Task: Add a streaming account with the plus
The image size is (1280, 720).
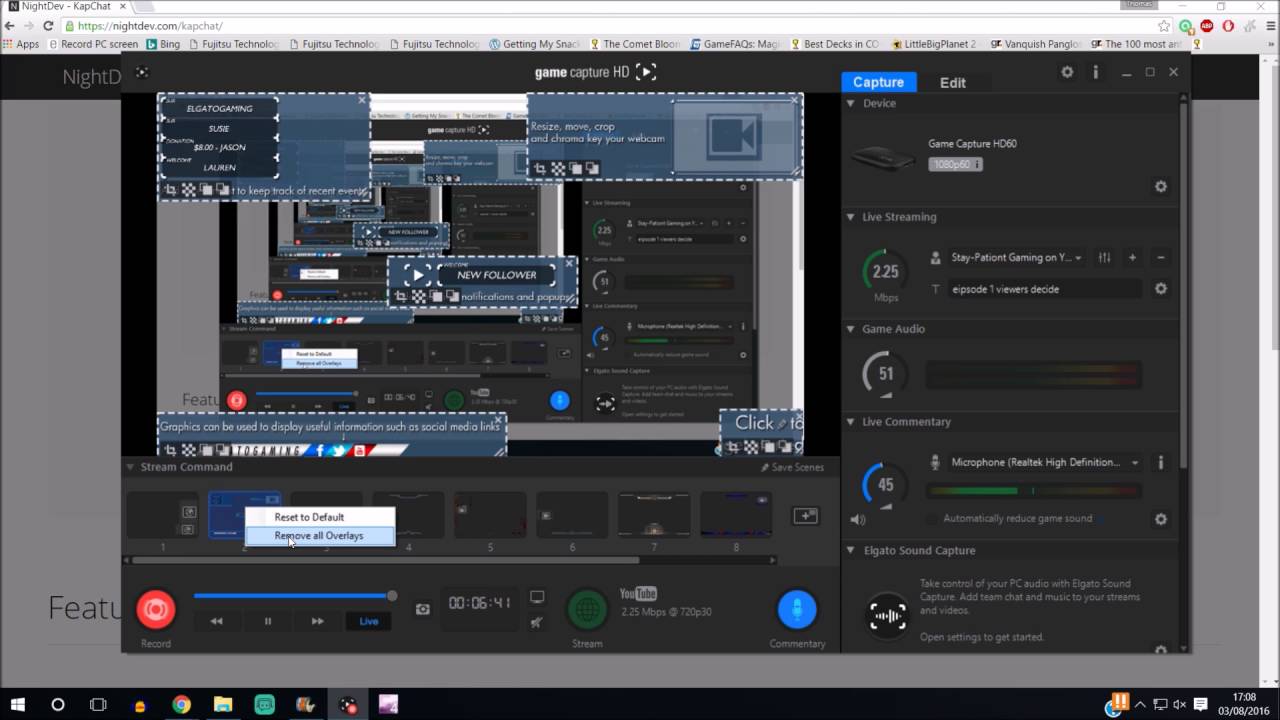Action: click(1133, 257)
